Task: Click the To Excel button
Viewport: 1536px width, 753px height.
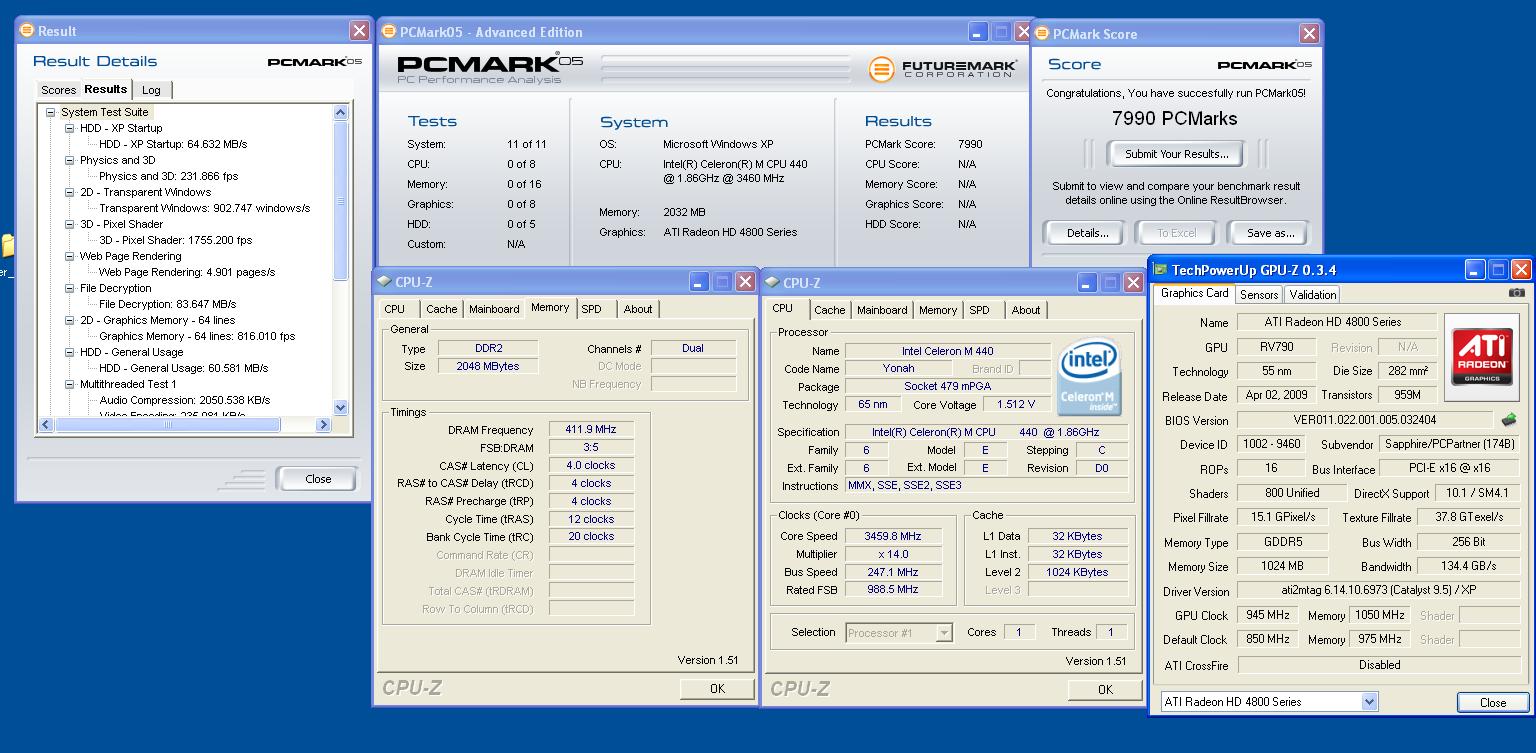Action: 1176,233
